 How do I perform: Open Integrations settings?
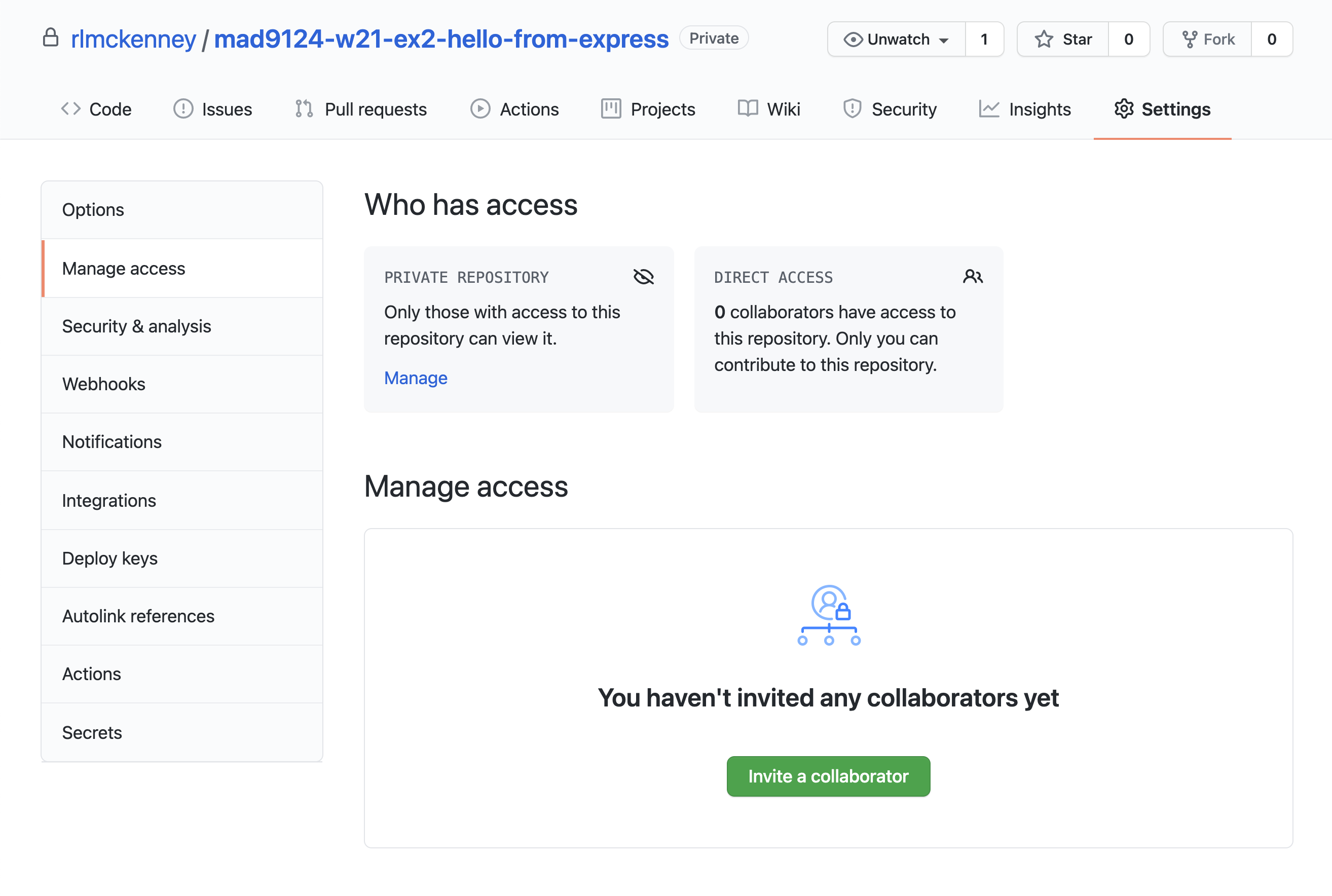pos(182,501)
